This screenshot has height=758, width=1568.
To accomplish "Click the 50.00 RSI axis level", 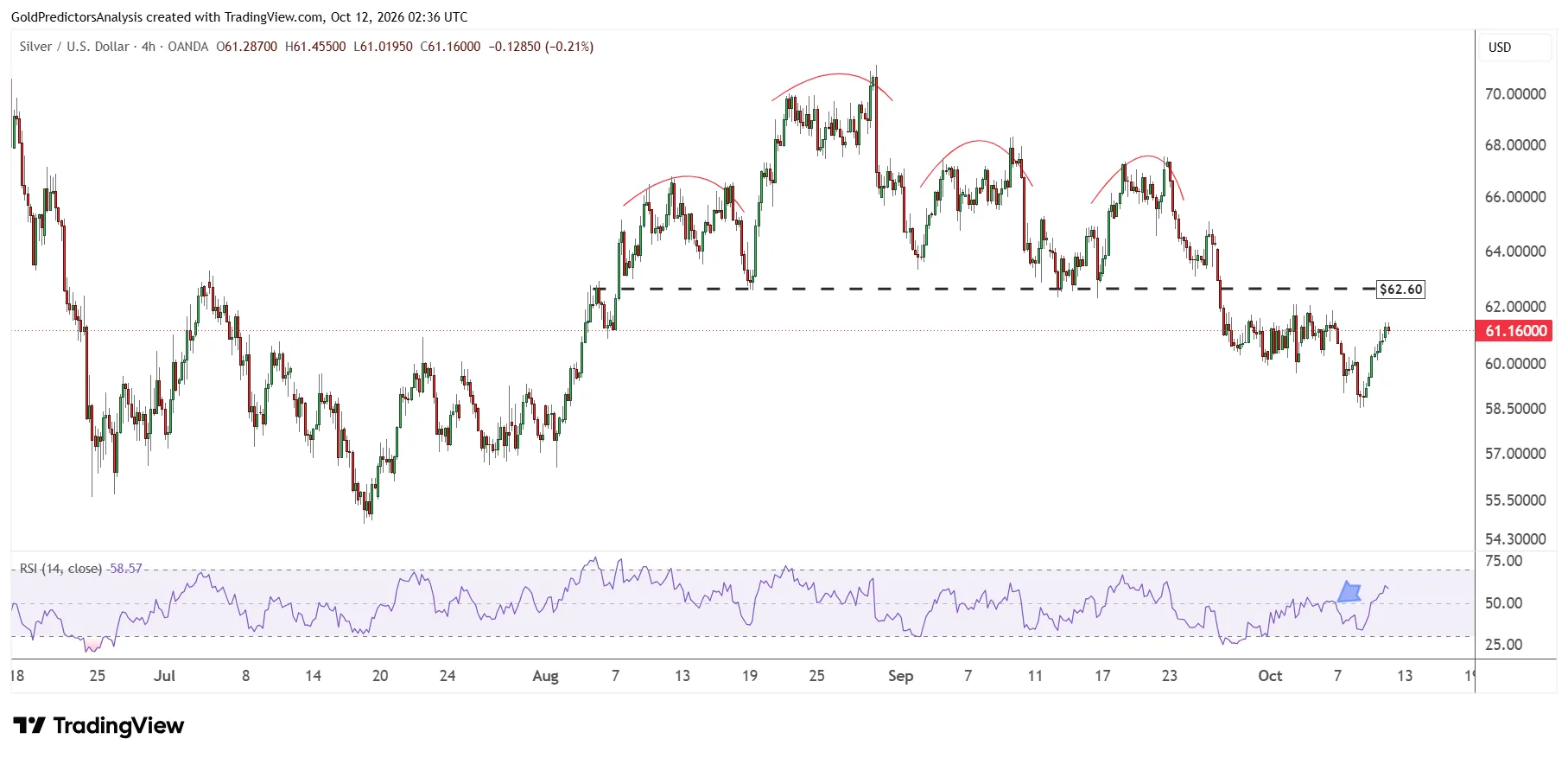I will coord(1503,603).
